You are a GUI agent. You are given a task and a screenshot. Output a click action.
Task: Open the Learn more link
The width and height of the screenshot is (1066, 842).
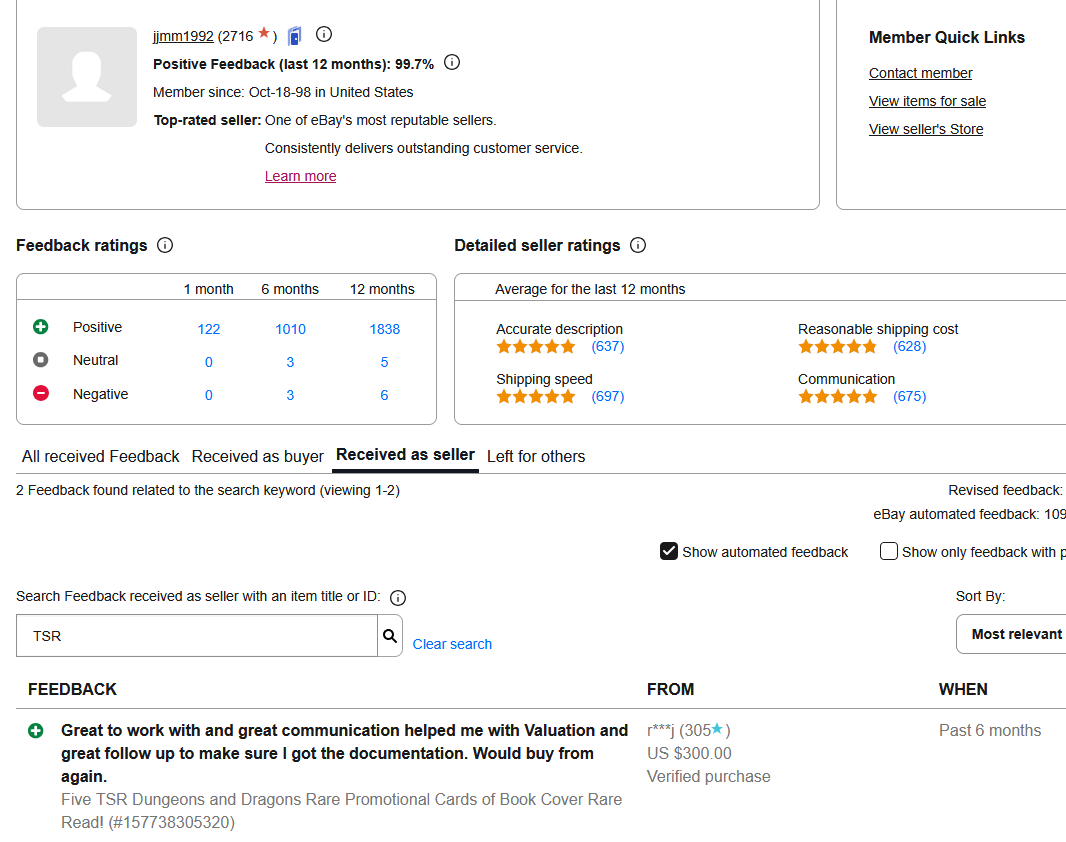tap(300, 176)
